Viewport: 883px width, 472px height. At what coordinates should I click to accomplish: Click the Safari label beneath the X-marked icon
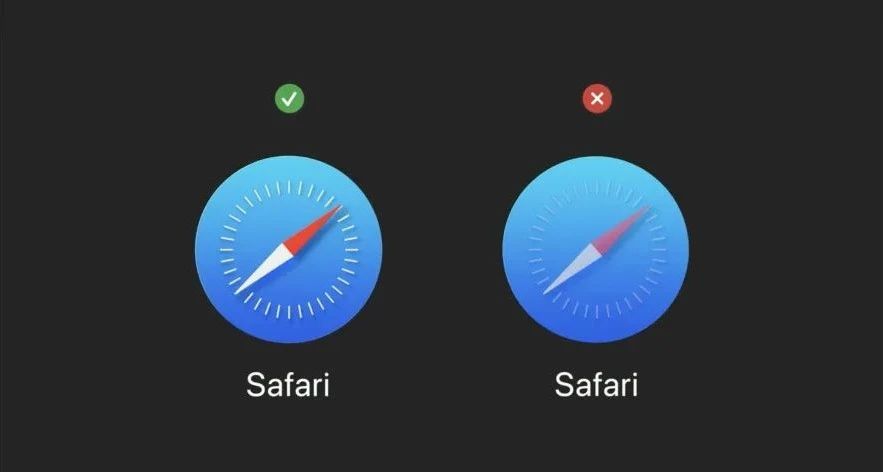[596, 385]
